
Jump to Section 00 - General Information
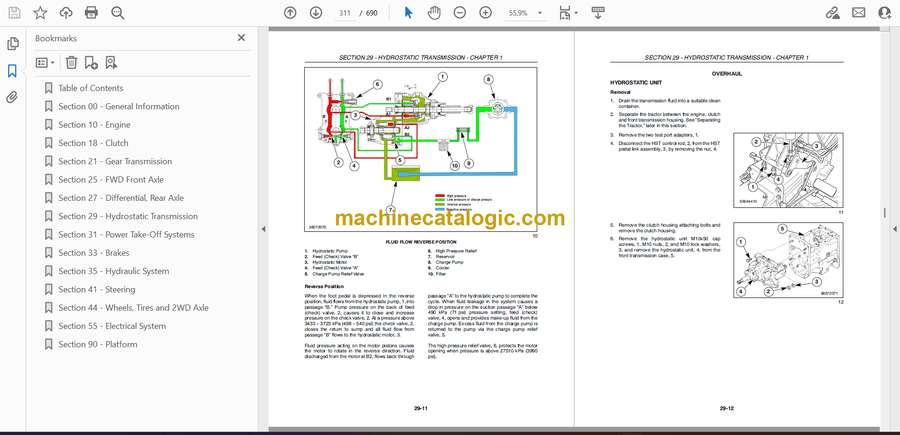coord(119,106)
